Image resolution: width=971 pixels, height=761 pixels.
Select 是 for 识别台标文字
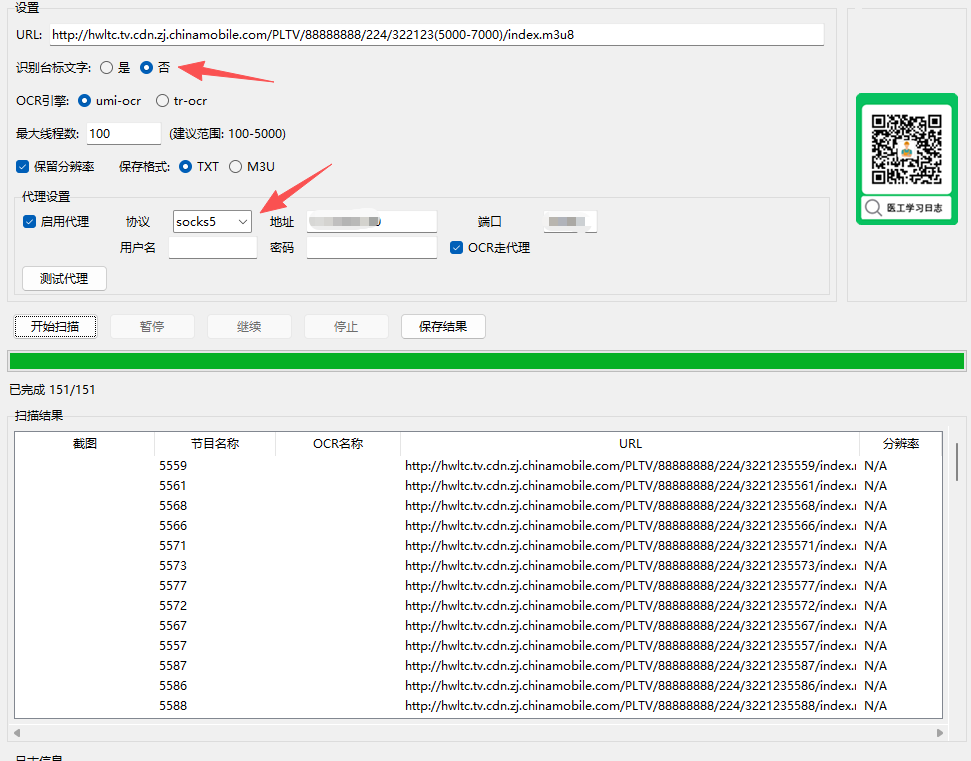[x=106, y=68]
